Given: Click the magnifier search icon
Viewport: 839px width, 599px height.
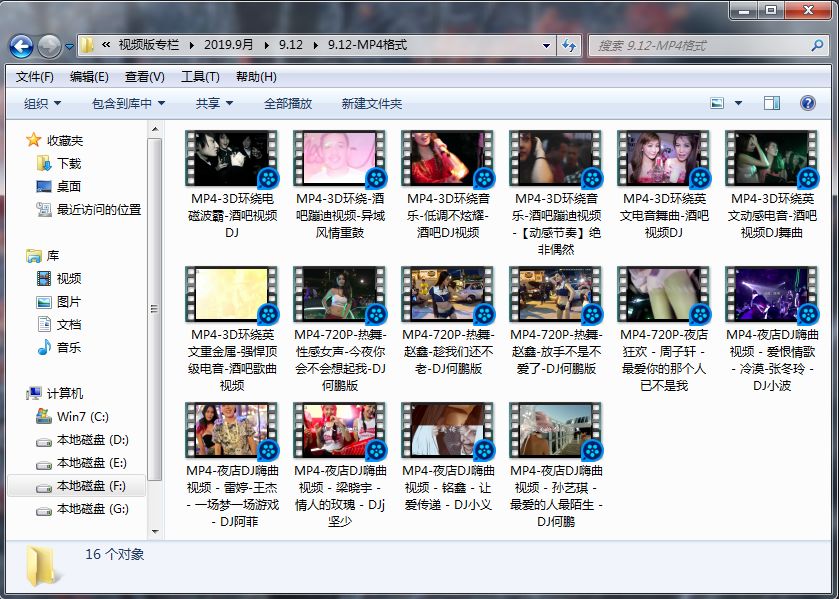Looking at the screenshot, I should [817, 46].
